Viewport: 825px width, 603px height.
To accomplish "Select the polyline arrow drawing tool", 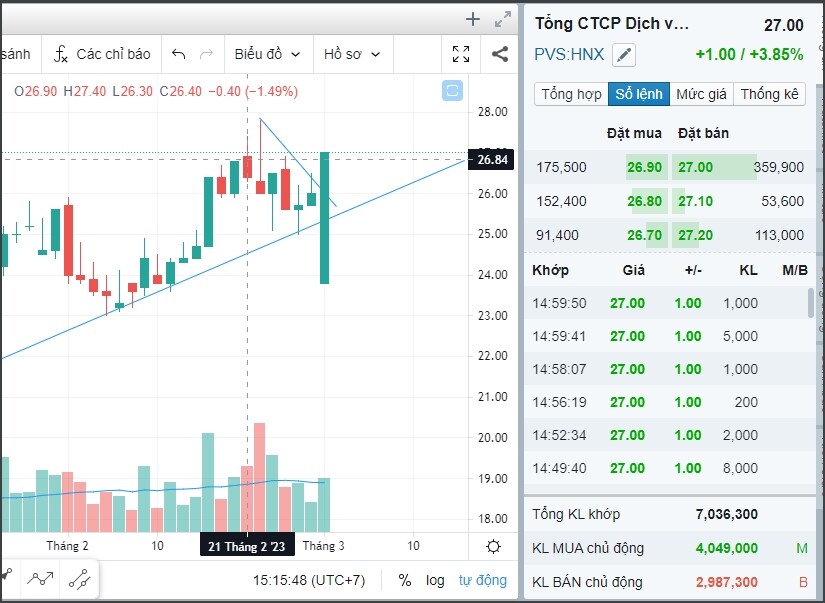I will tap(40, 578).
